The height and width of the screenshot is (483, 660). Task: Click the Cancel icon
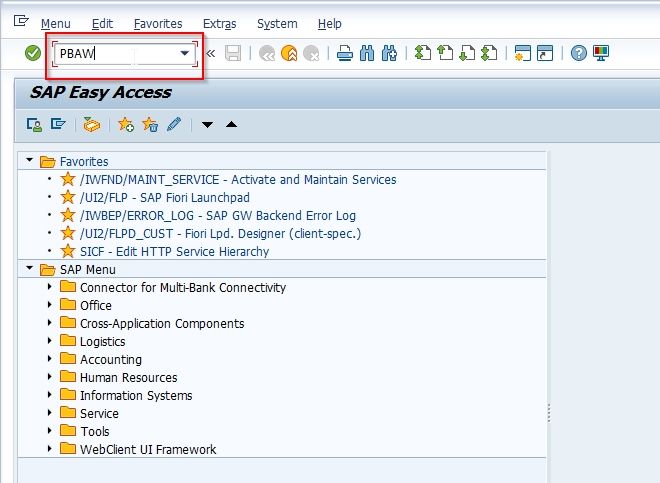[311, 53]
